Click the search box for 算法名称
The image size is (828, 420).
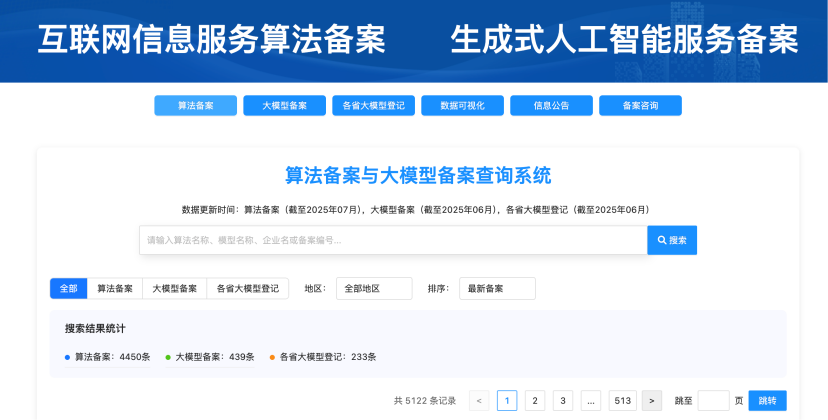[x=393, y=240]
